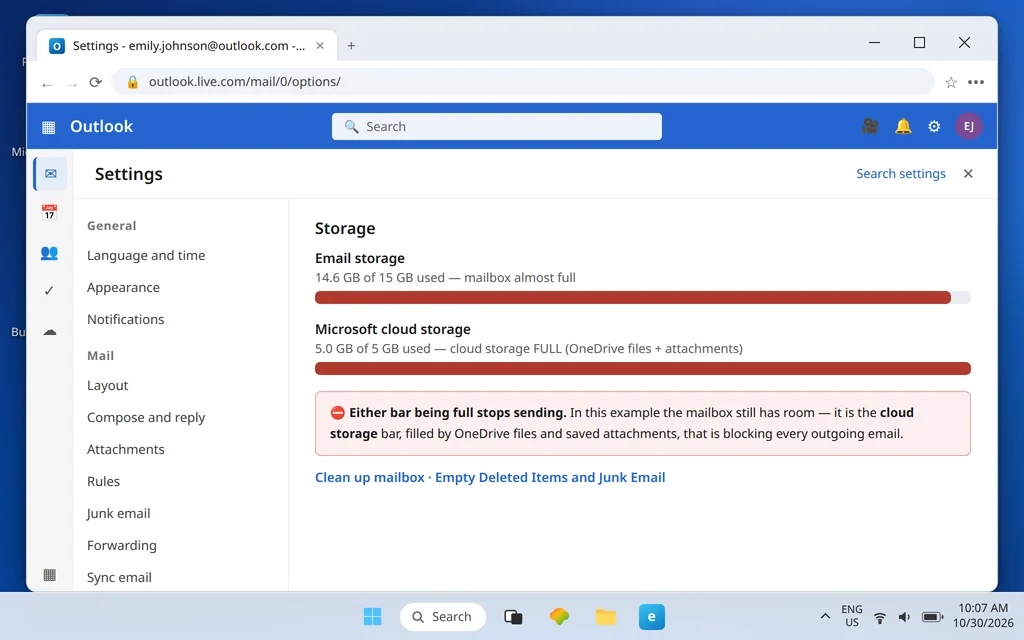Open Appearance settings
Viewport: 1024px width, 640px height.
123,287
